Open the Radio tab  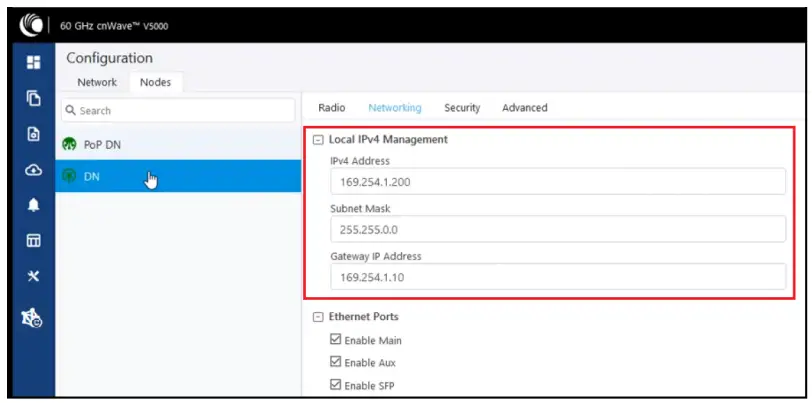[x=331, y=108]
